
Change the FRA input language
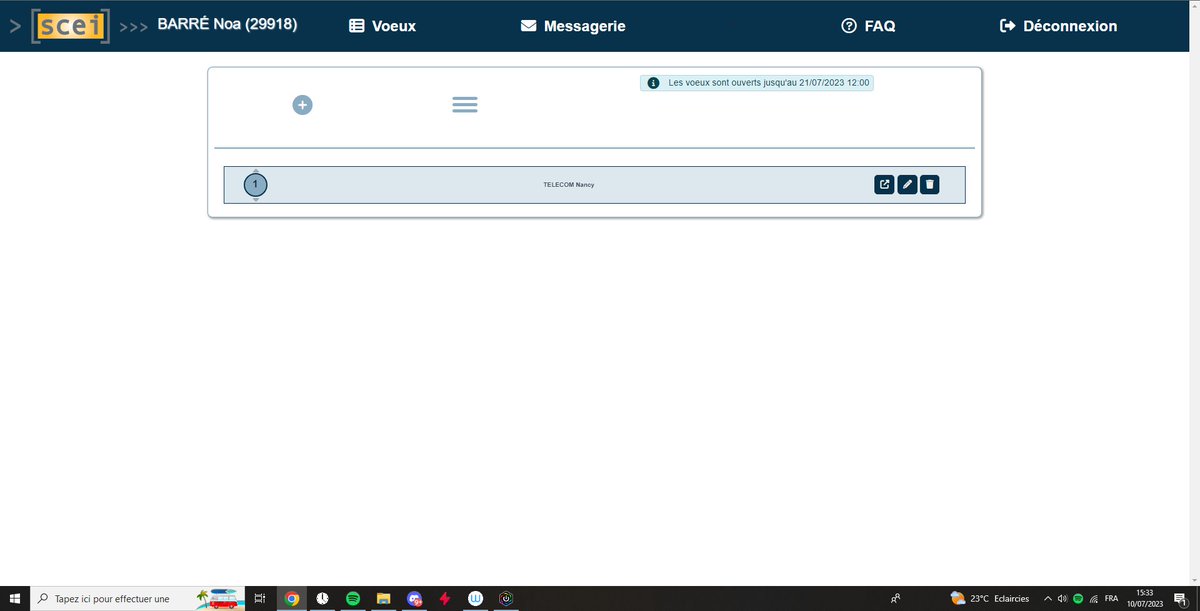(x=1111, y=598)
